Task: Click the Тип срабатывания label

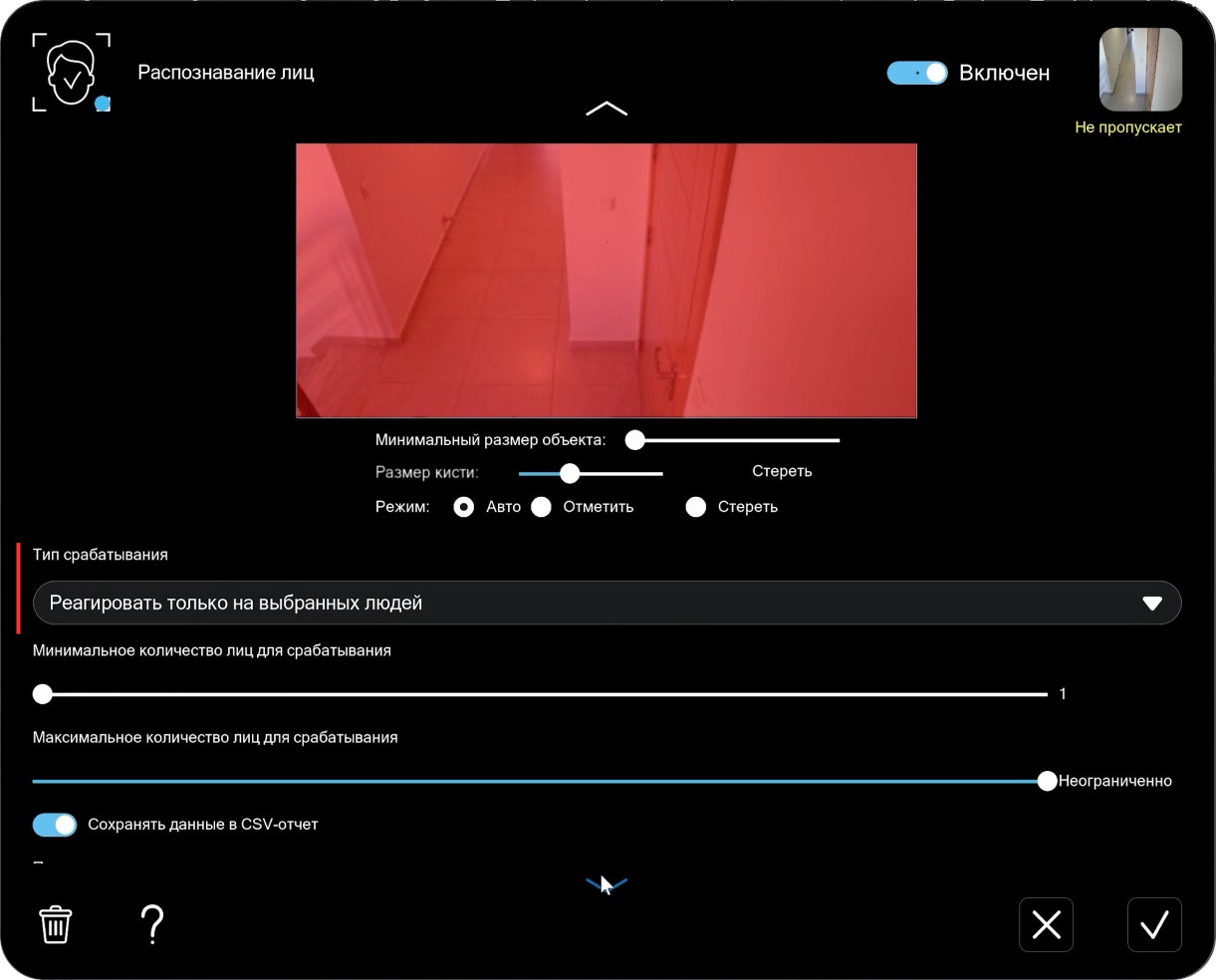Action: 101,555
